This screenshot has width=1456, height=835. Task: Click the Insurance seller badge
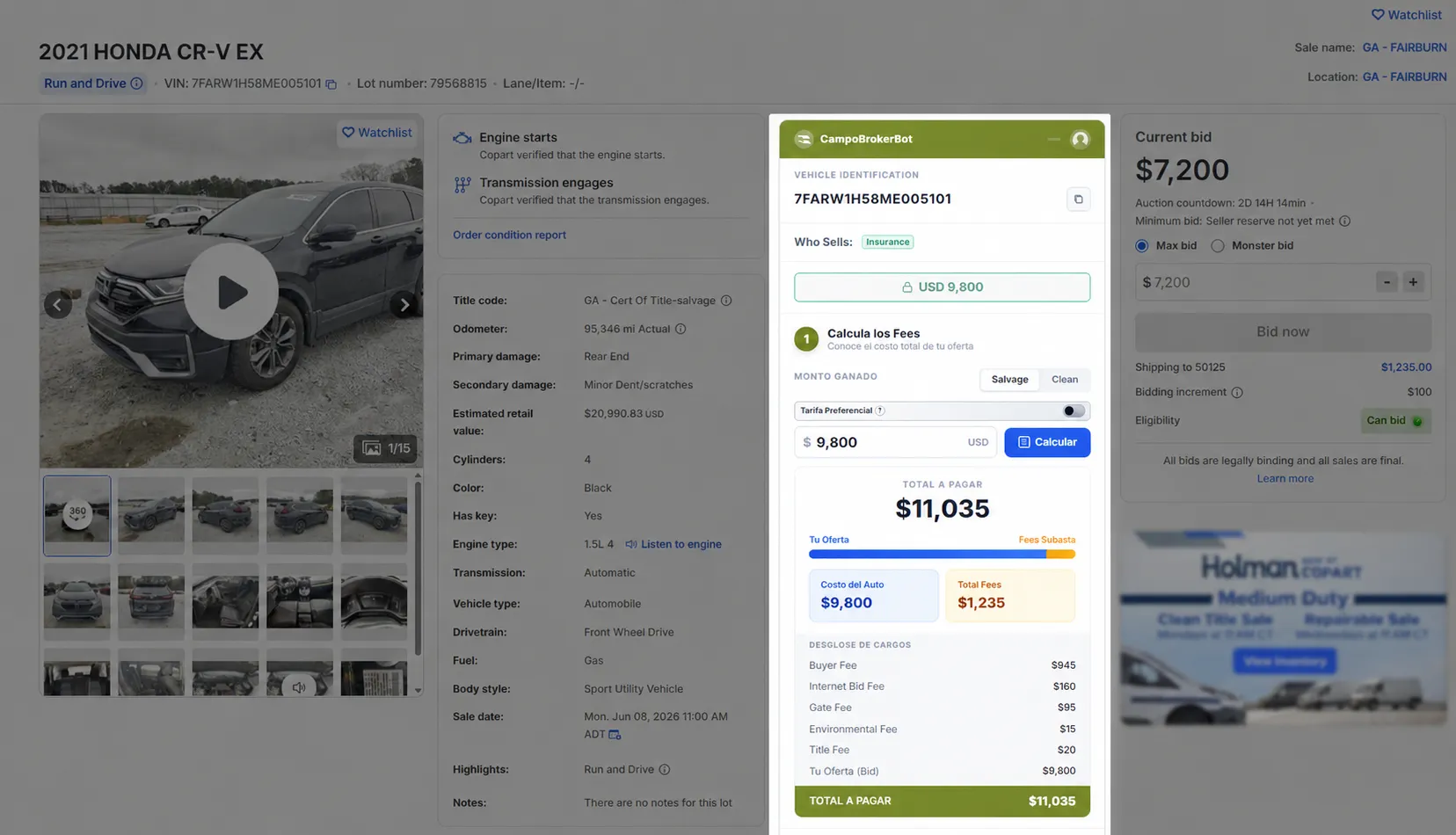pos(887,243)
